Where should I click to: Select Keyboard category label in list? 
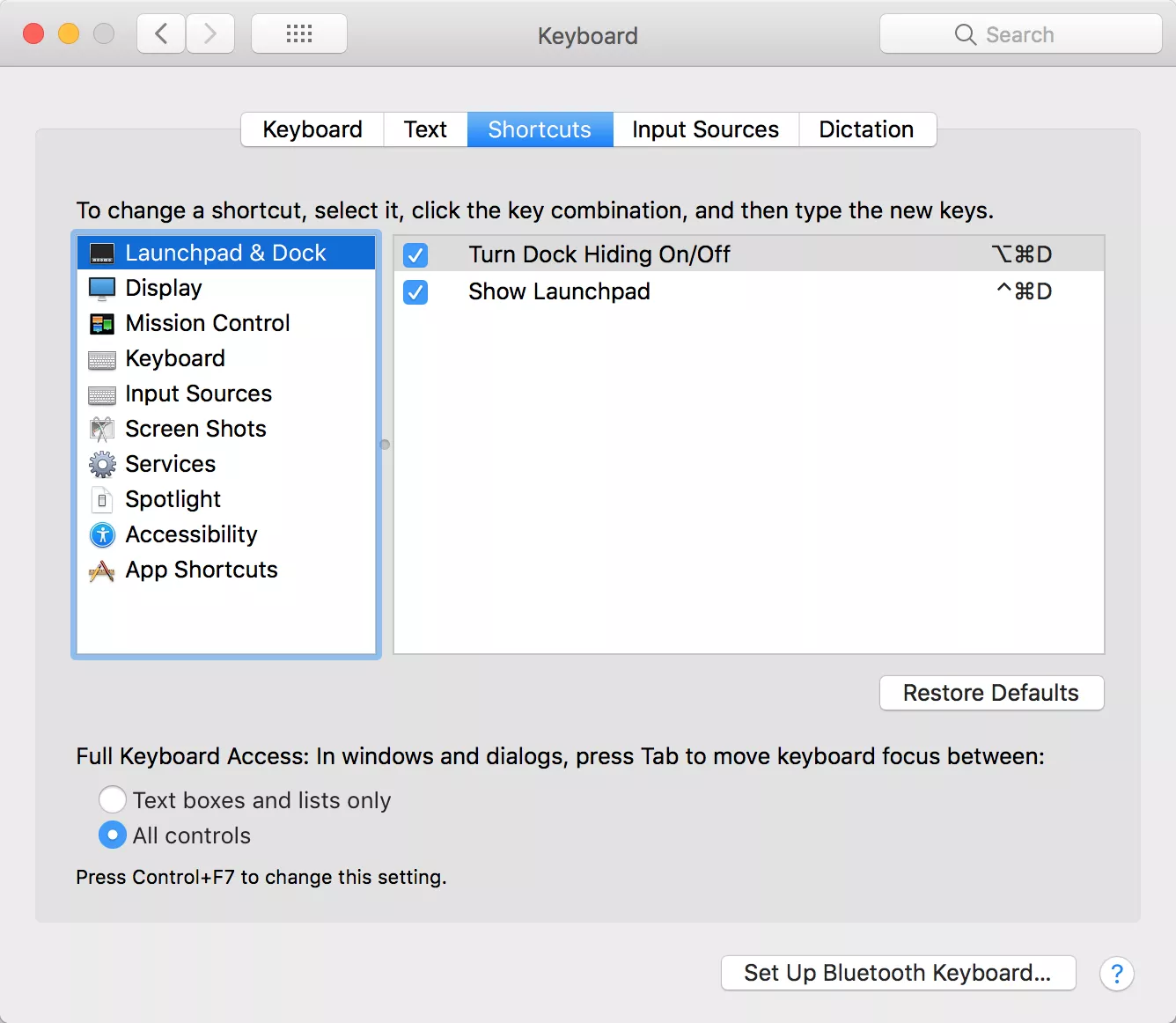[175, 359]
